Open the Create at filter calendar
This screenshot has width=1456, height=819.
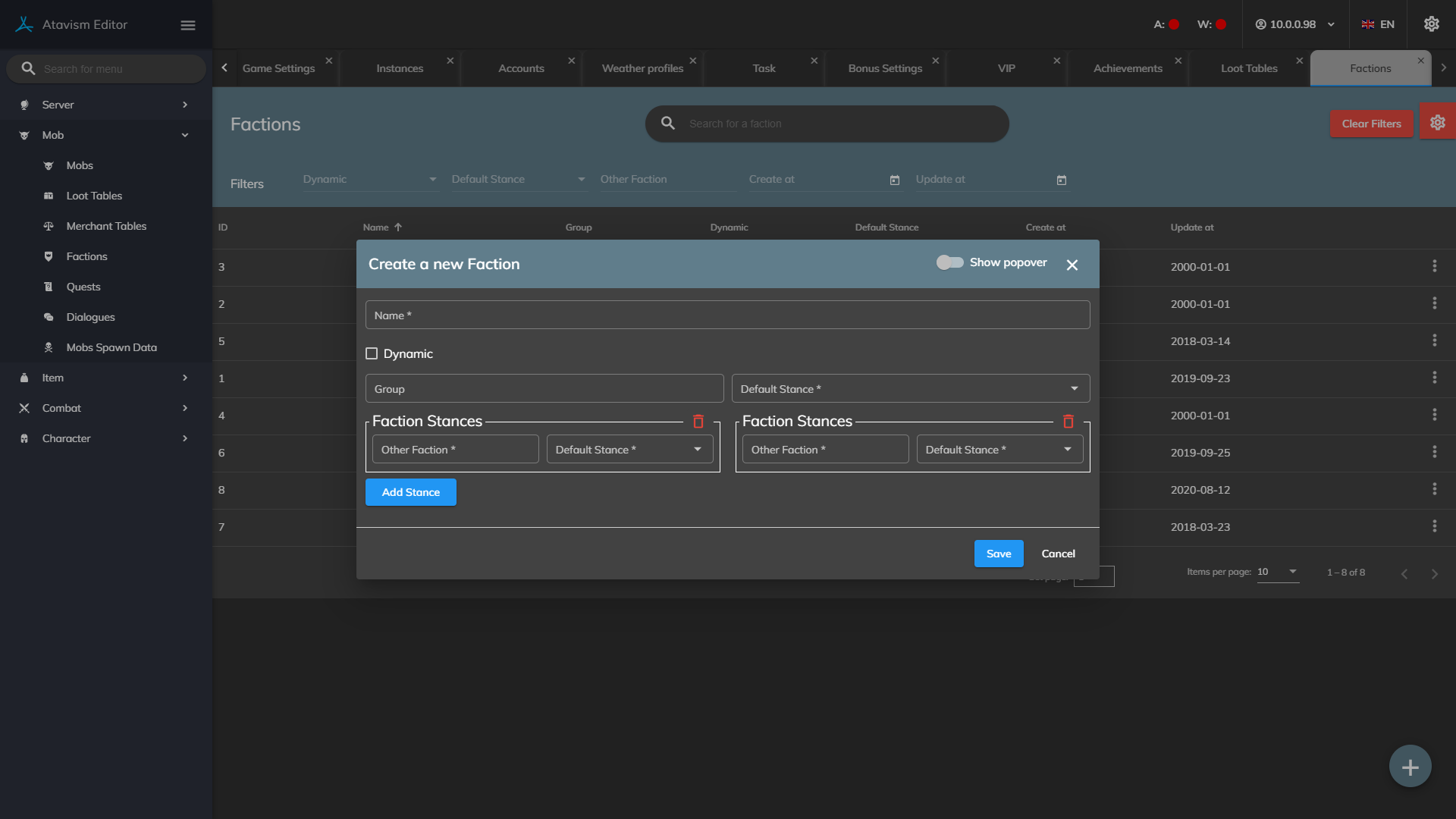(x=895, y=180)
